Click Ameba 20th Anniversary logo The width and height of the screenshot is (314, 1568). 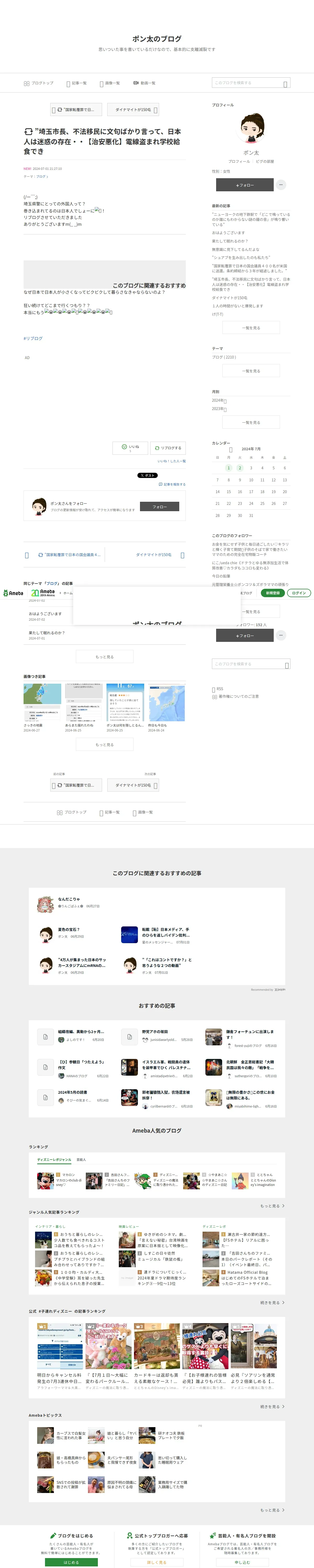point(43,593)
